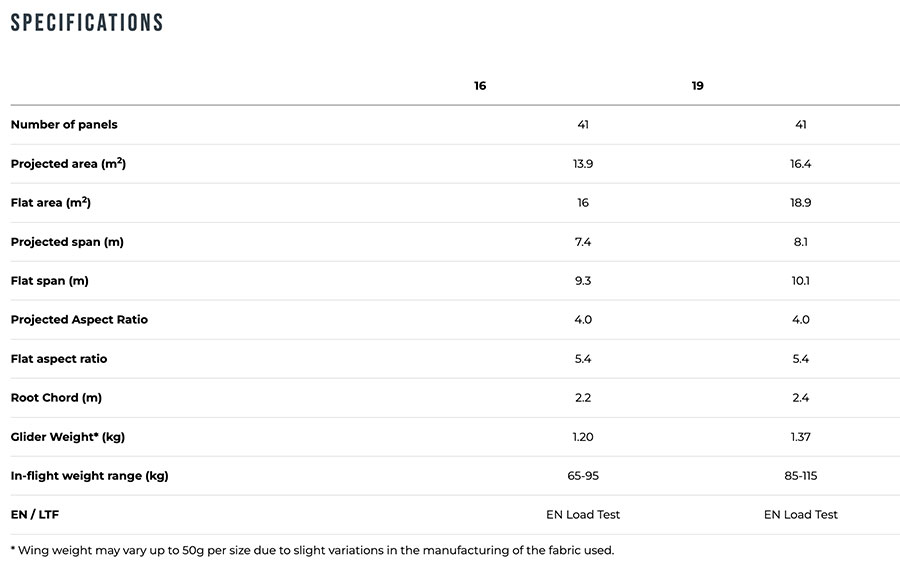Image resolution: width=900 pixels, height=573 pixels.
Task: Select the size 16 column header
Action: pyautogui.click(x=480, y=86)
